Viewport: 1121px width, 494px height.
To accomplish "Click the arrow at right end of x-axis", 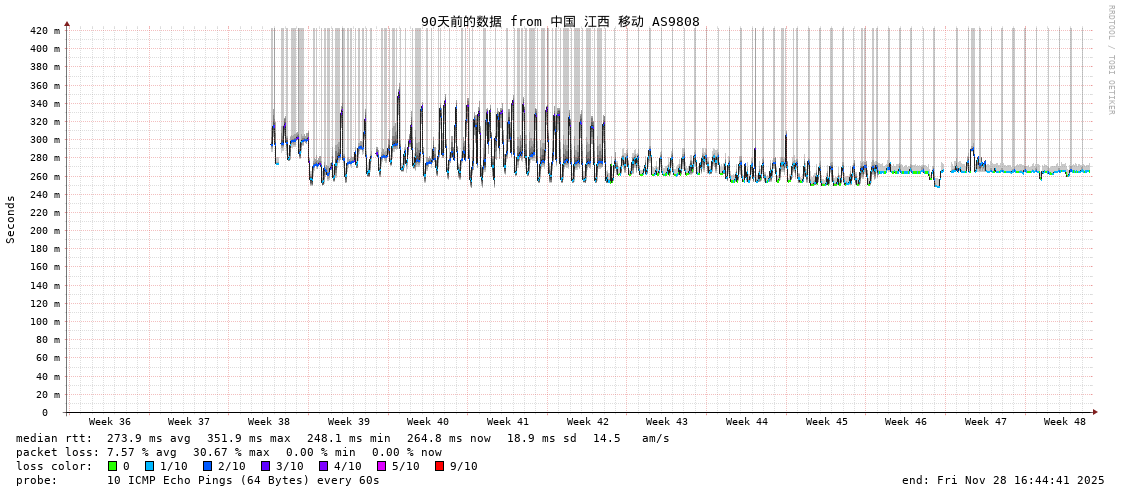I will pyautogui.click(x=1095, y=412).
